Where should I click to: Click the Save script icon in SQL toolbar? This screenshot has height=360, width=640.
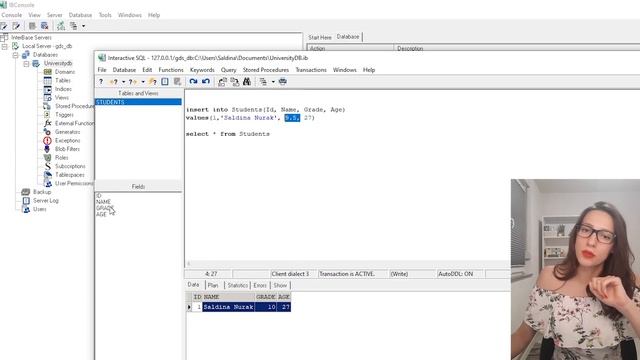[x=235, y=82]
